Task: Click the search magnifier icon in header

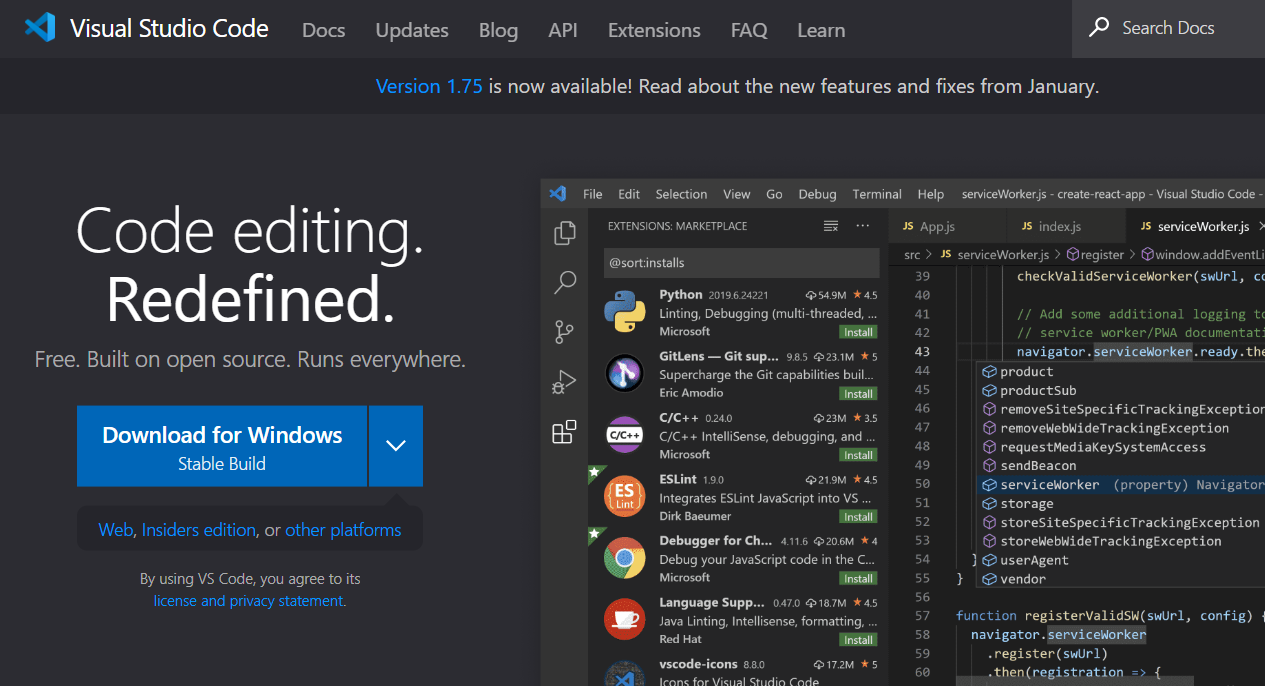Action: tap(1099, 27)
